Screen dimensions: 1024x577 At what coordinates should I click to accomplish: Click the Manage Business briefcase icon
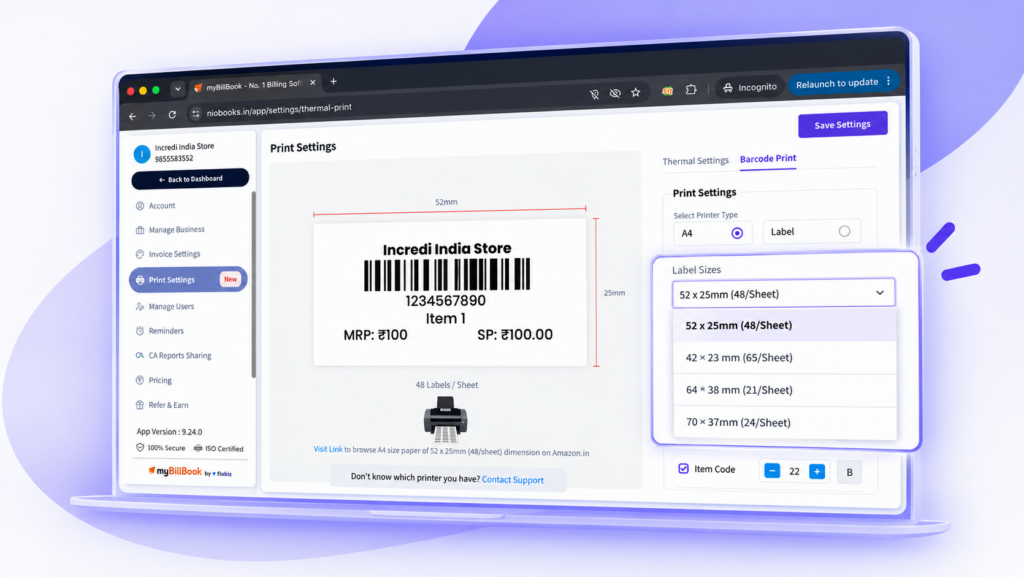pyautogui.click(x=140, y=230)
